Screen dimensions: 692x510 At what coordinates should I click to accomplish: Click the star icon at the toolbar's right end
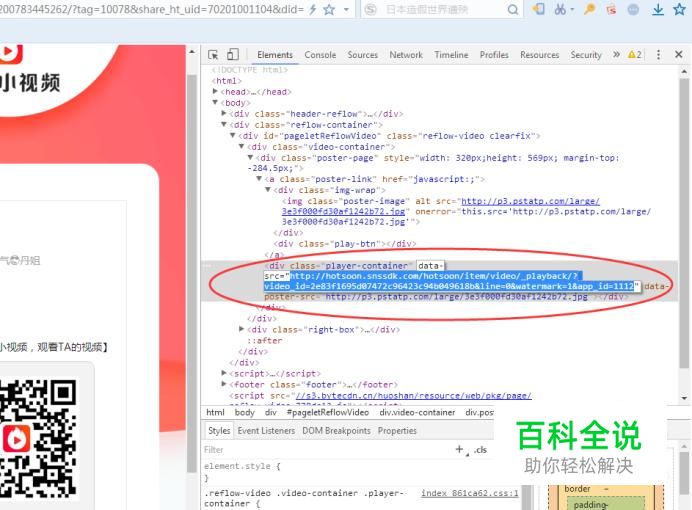(680, 9)
